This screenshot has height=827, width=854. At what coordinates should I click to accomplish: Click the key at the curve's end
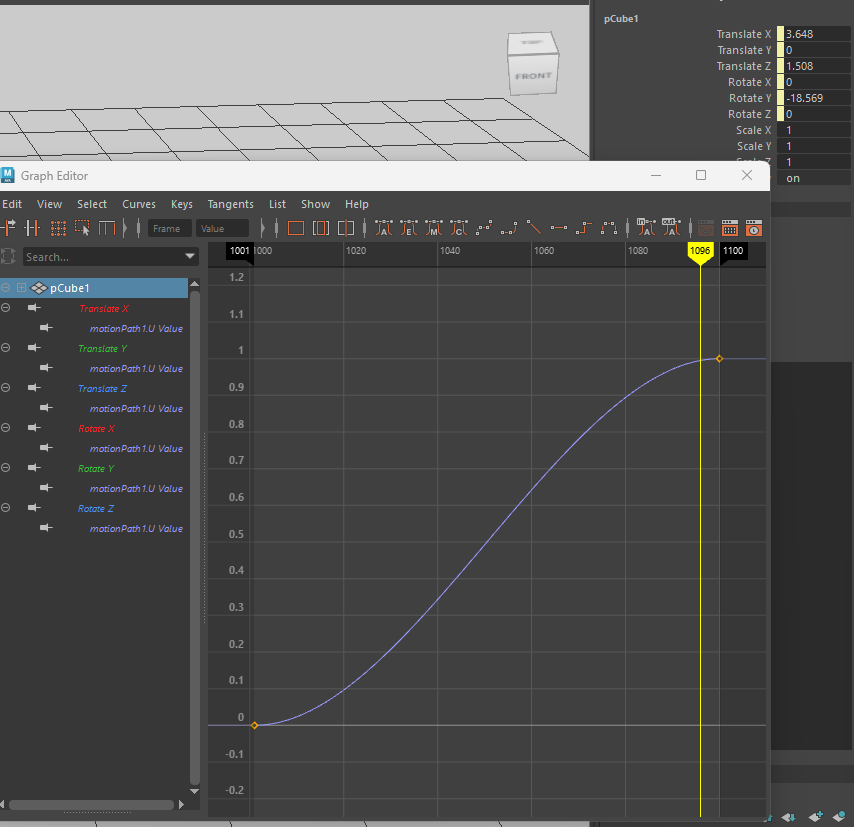click(x=719, y=358)
